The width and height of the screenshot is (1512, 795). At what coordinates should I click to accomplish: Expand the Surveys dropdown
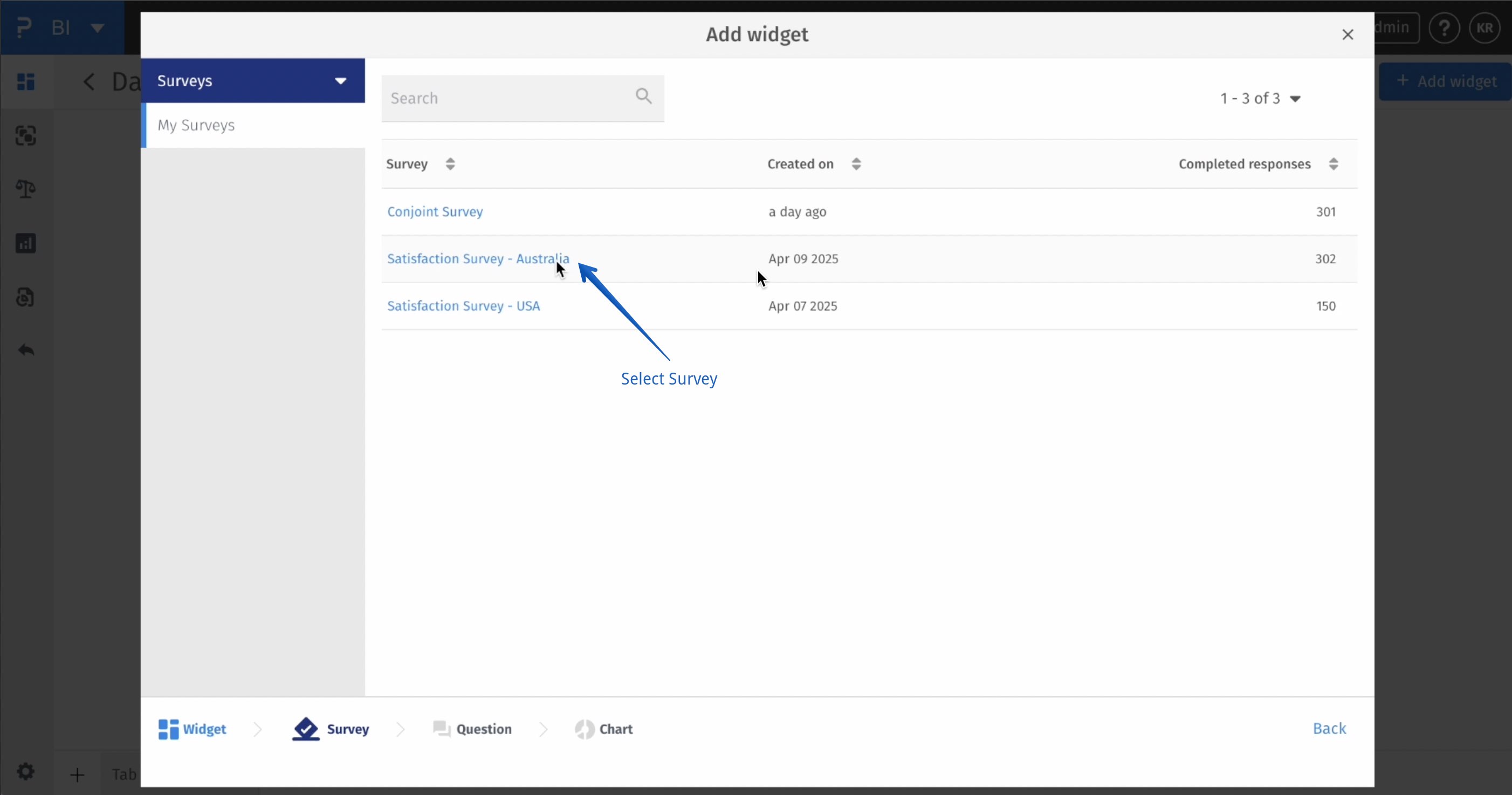(340, 81)
